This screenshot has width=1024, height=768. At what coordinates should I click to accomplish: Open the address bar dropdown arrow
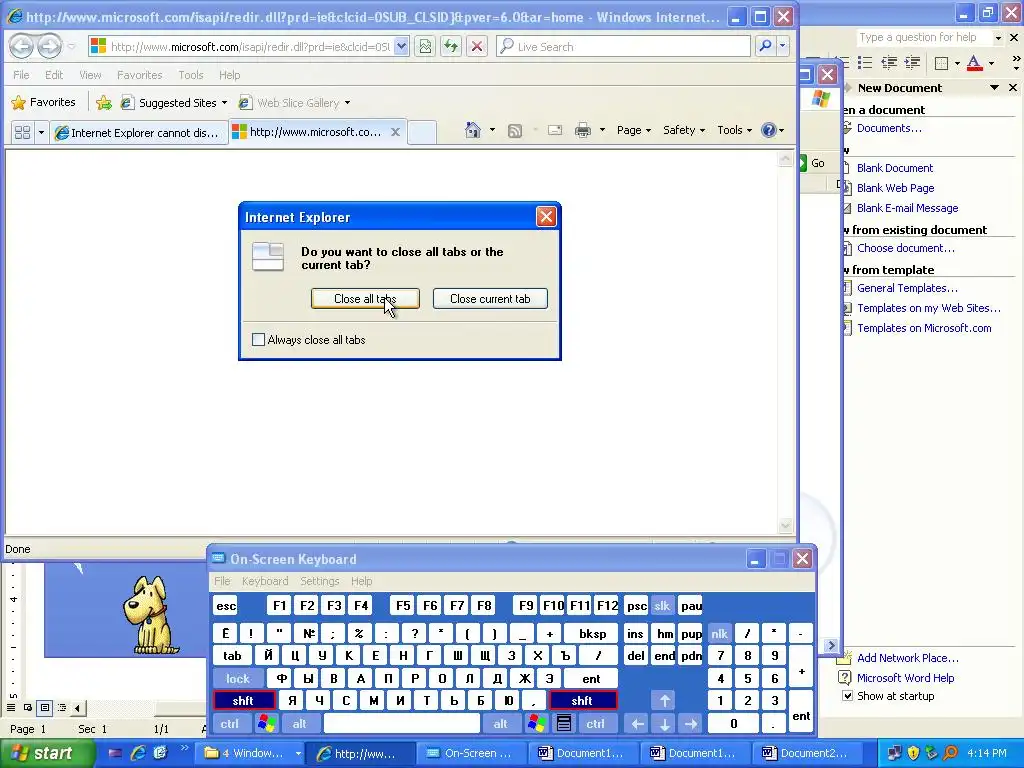(x=402, y=46)
